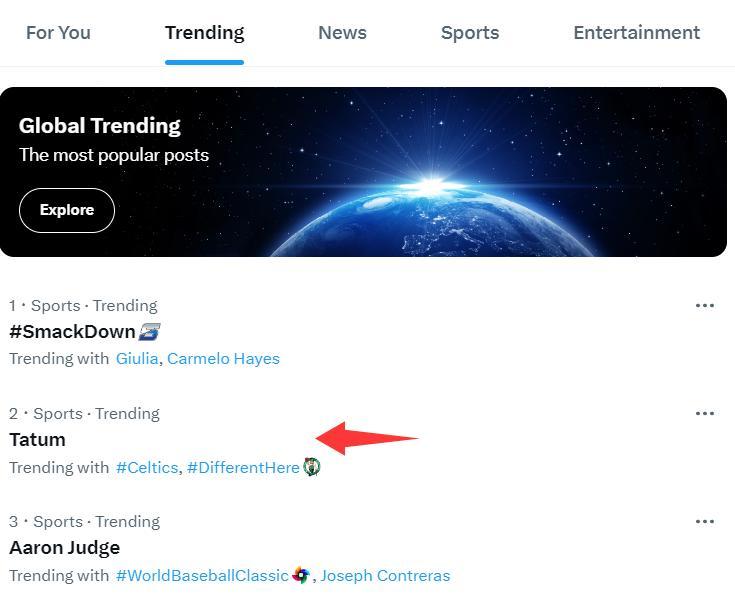Switch to the For You tab
Viewport: 735px width, 610px height.
click(58, 33)
